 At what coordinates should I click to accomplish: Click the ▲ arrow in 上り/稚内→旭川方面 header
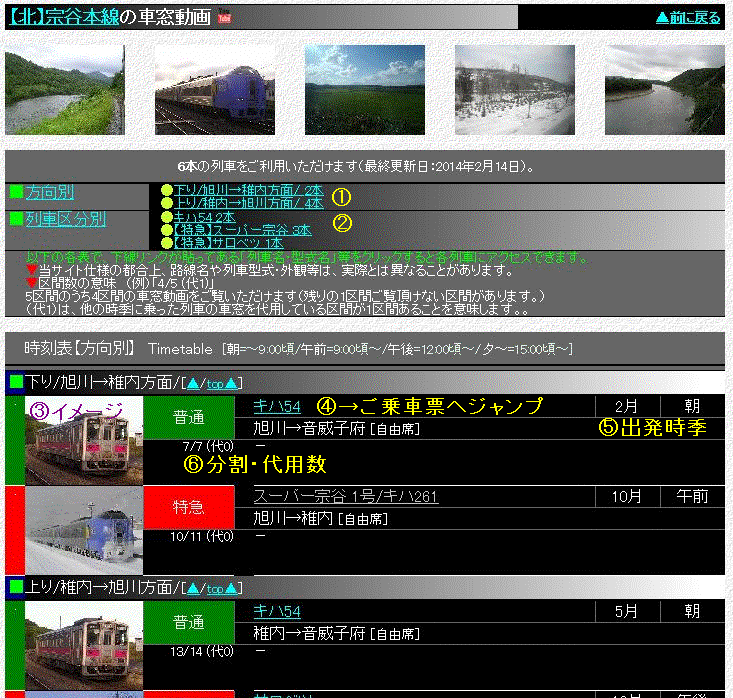(x=193, y=589)
